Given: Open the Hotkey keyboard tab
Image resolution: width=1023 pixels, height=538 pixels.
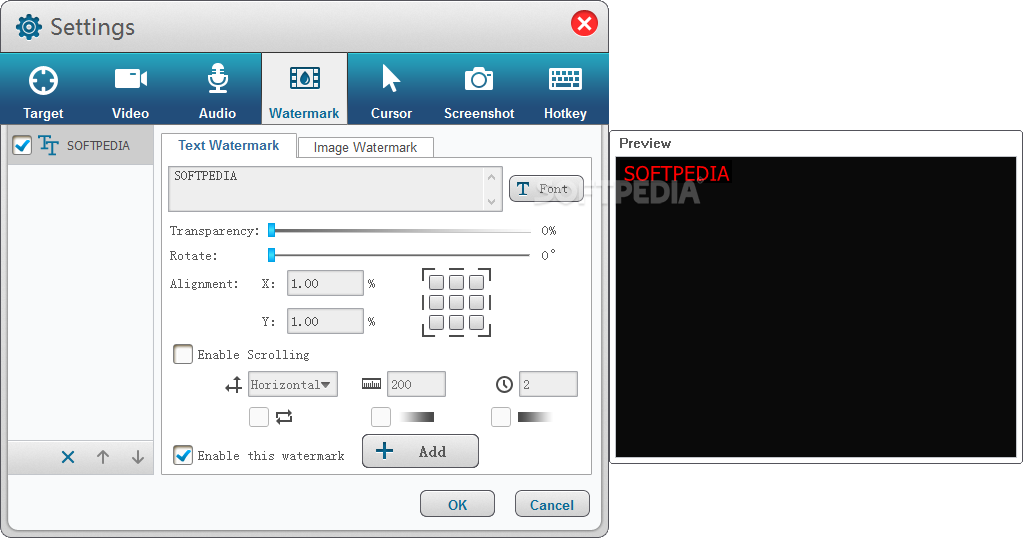Looking at the screenshot, I should [565, 92].
